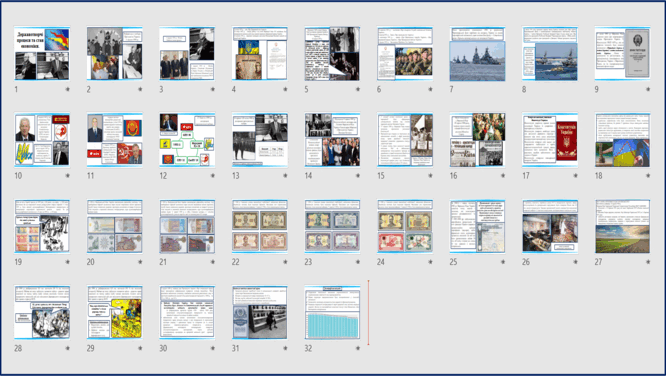The image size is (666, 376).
Task: Click the transition star under slide 5
Action: pyautogui.click(x=358, y=89)
